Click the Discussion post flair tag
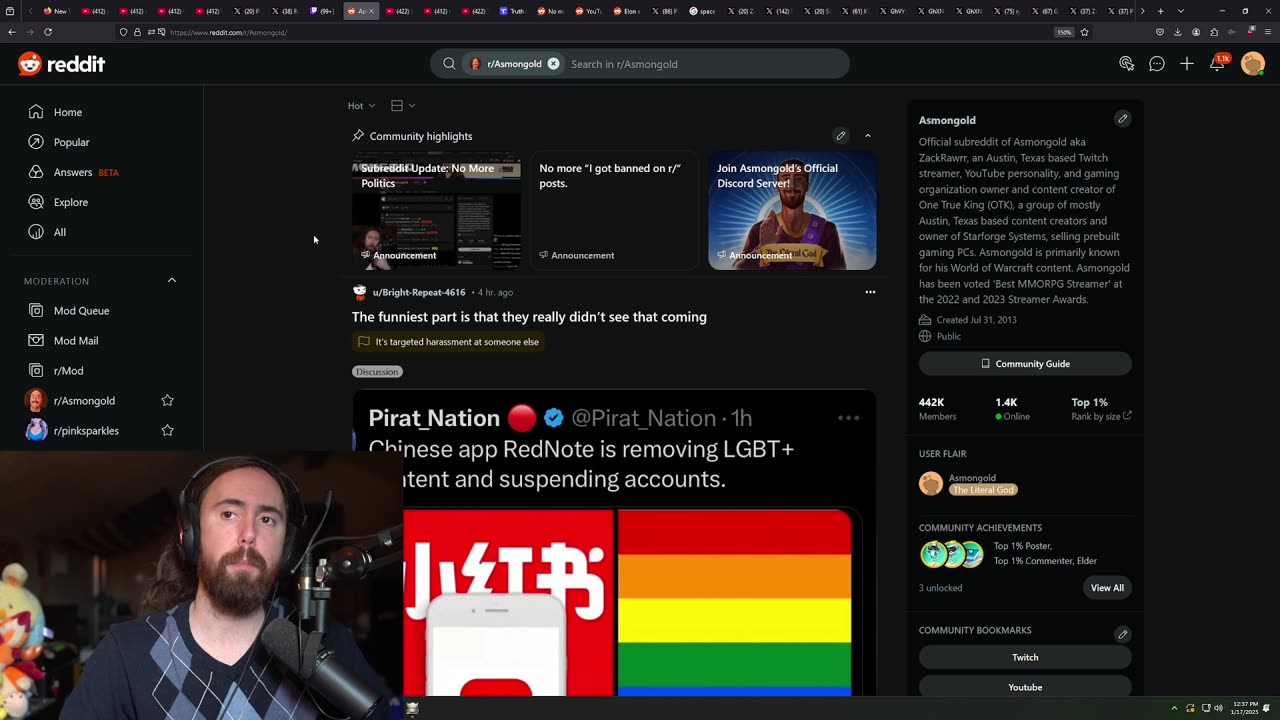Viewport: 1280px width, 720px height. coord(377,372)
